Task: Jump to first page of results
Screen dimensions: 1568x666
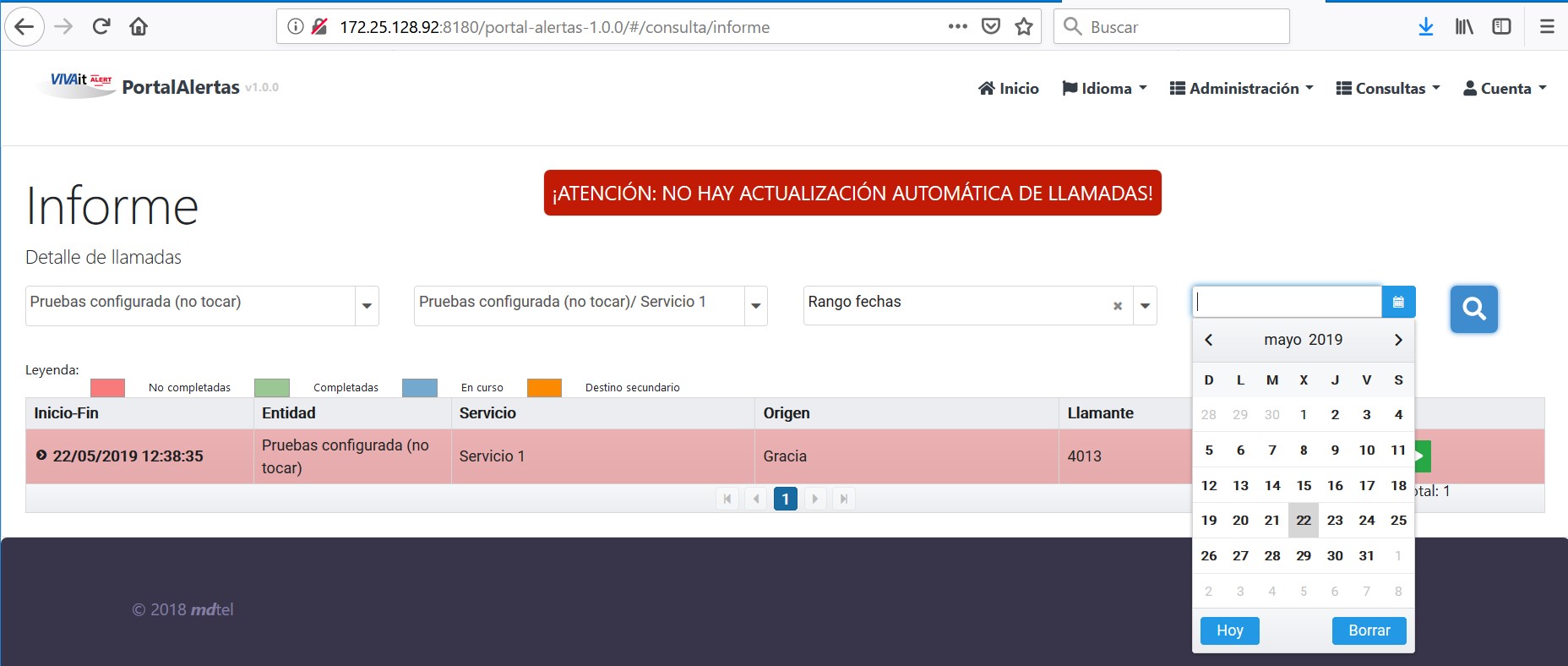Action: pos(727,499)
